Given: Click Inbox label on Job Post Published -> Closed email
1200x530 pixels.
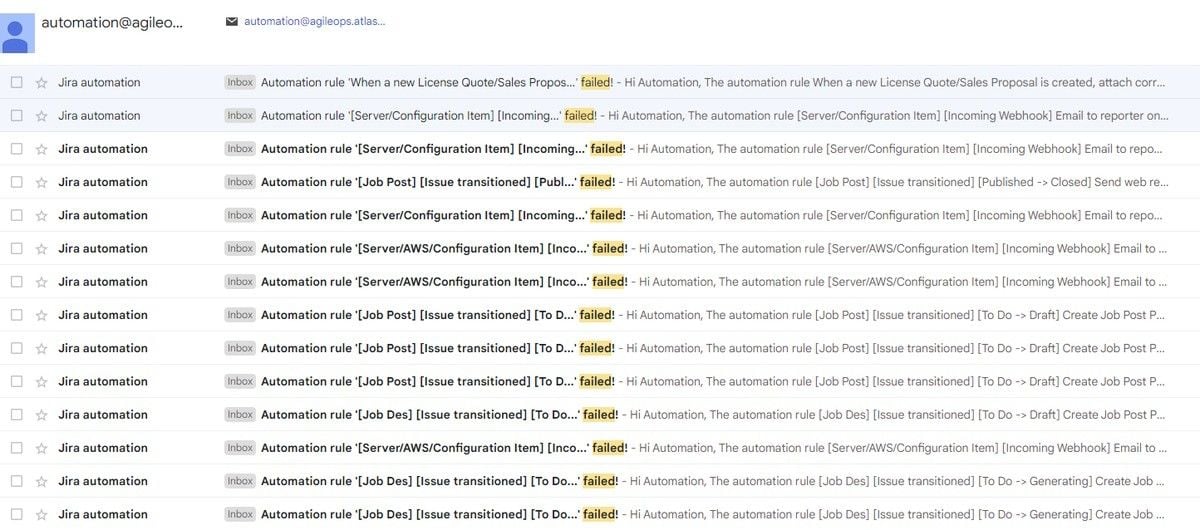Looking at the screenshot, I should (x=240, y=182).
